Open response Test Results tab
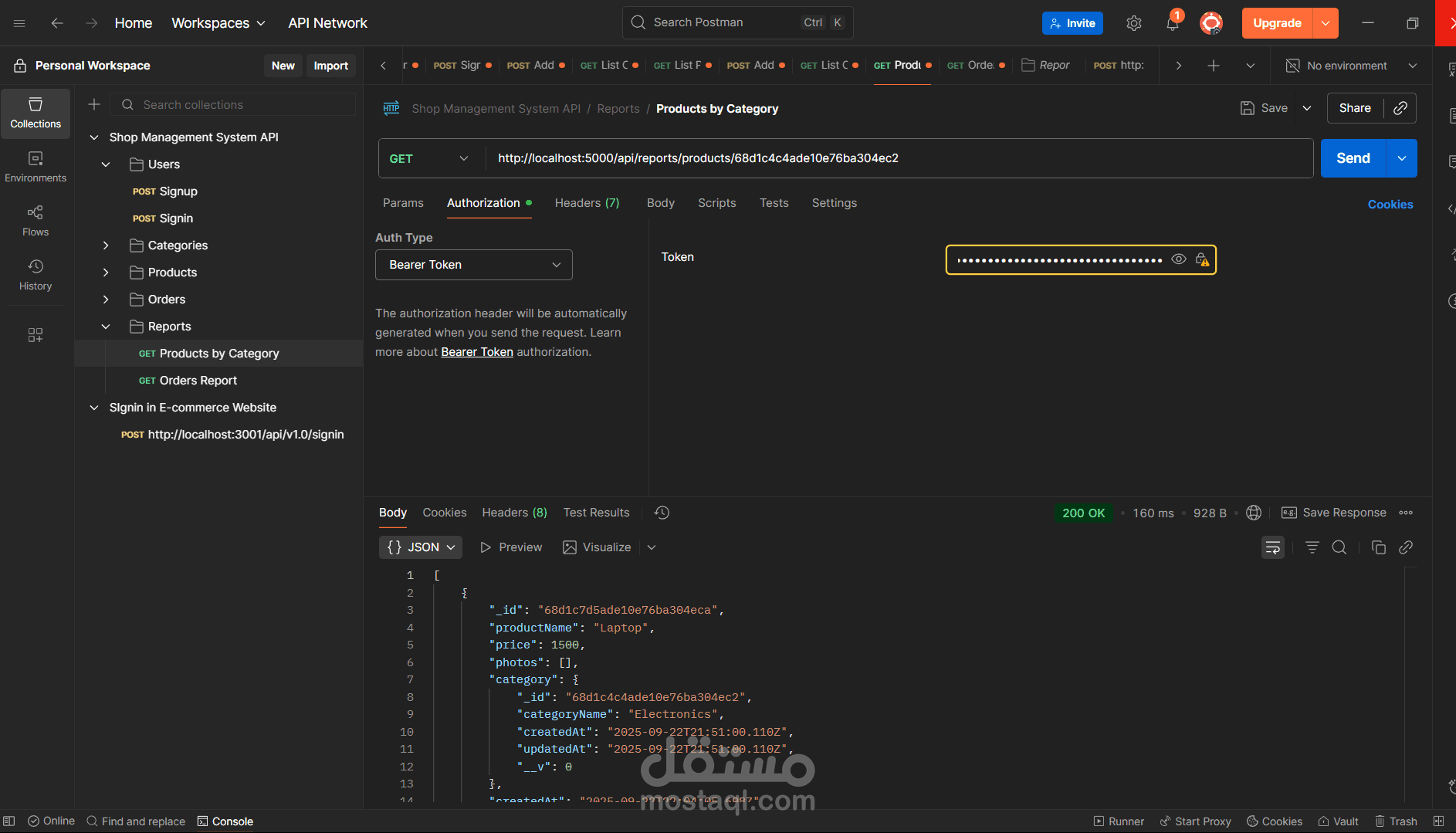 (597, 513)
